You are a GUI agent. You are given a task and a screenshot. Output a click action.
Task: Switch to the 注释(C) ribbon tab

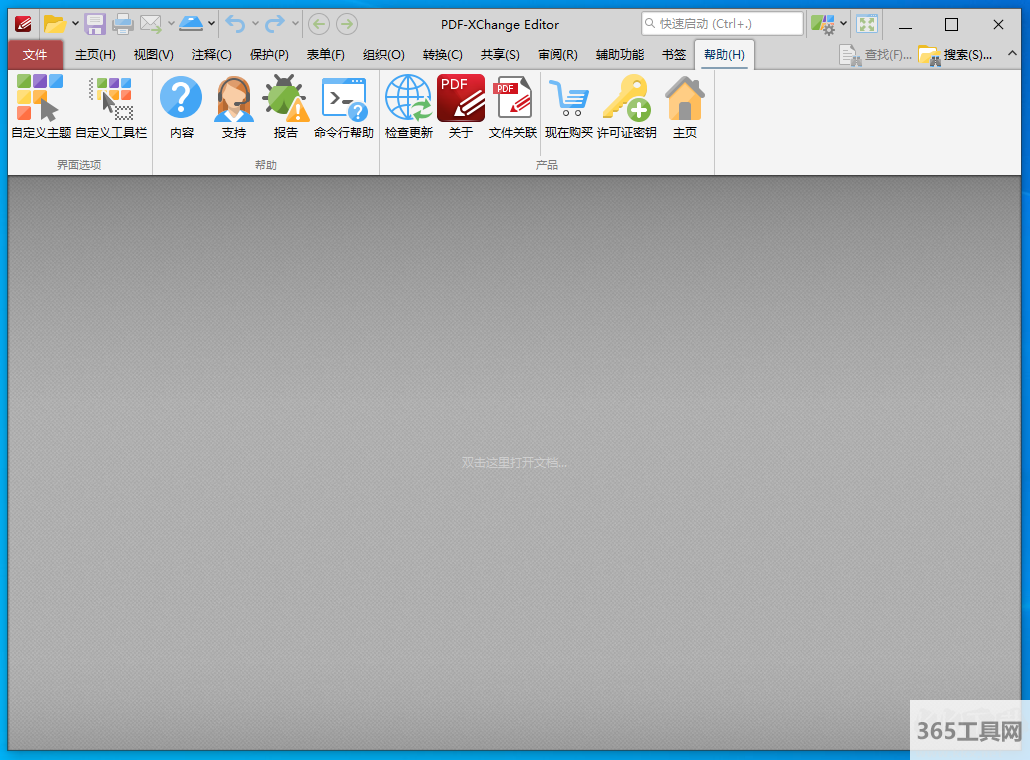tap(211, 55)
